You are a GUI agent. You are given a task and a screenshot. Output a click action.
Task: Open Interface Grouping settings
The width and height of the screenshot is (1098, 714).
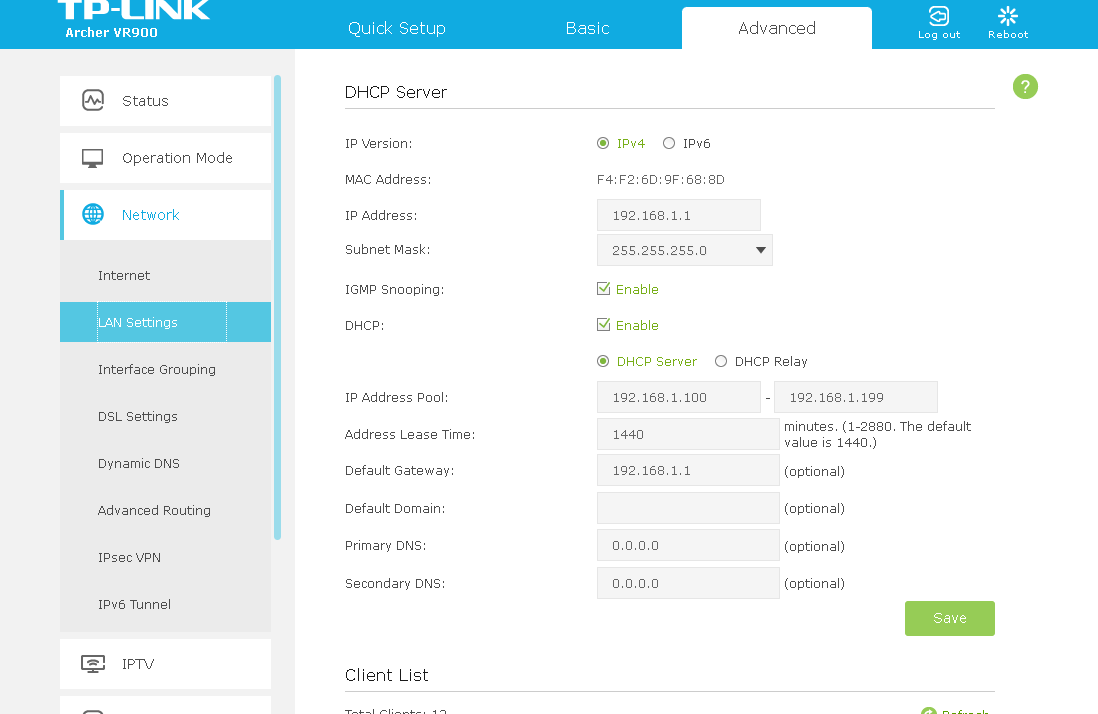(x=157, y=369)
